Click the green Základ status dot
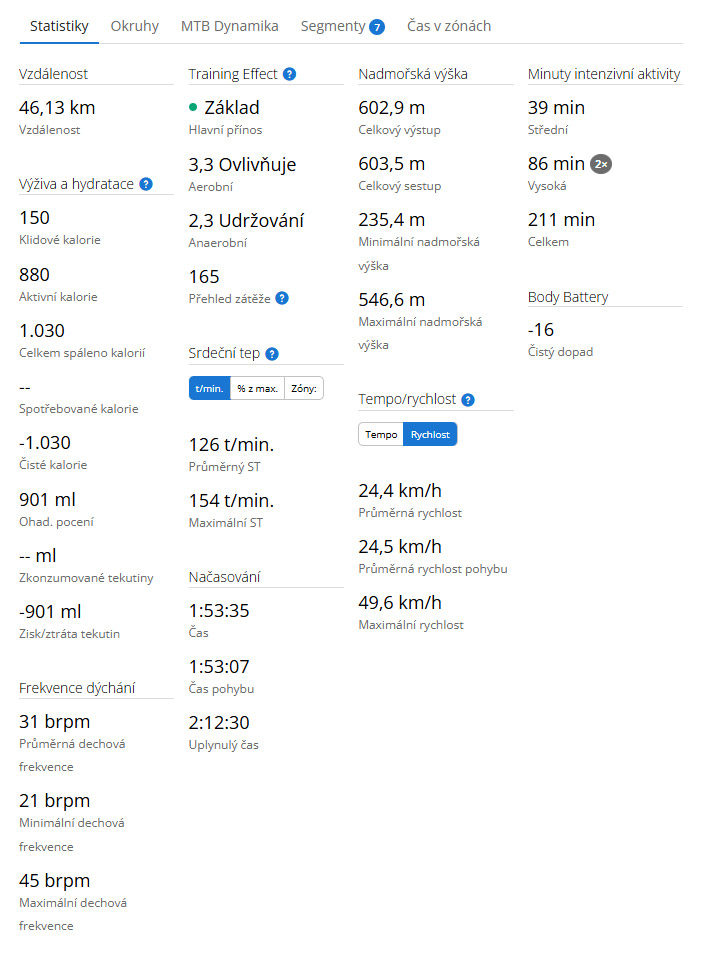Screen dimensions: 710x955 click(x=193, y=107)
